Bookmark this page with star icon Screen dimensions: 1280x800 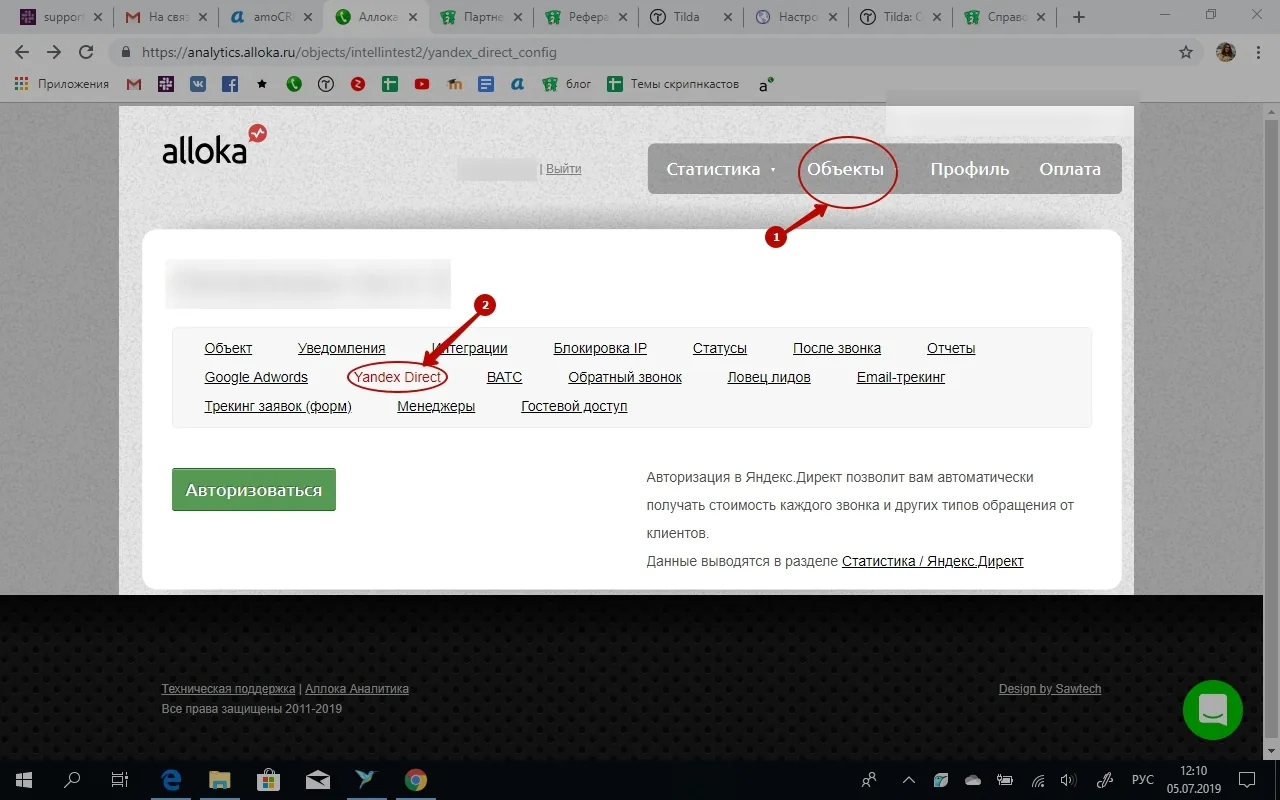pyautogui.click(x=1186, y=52)
